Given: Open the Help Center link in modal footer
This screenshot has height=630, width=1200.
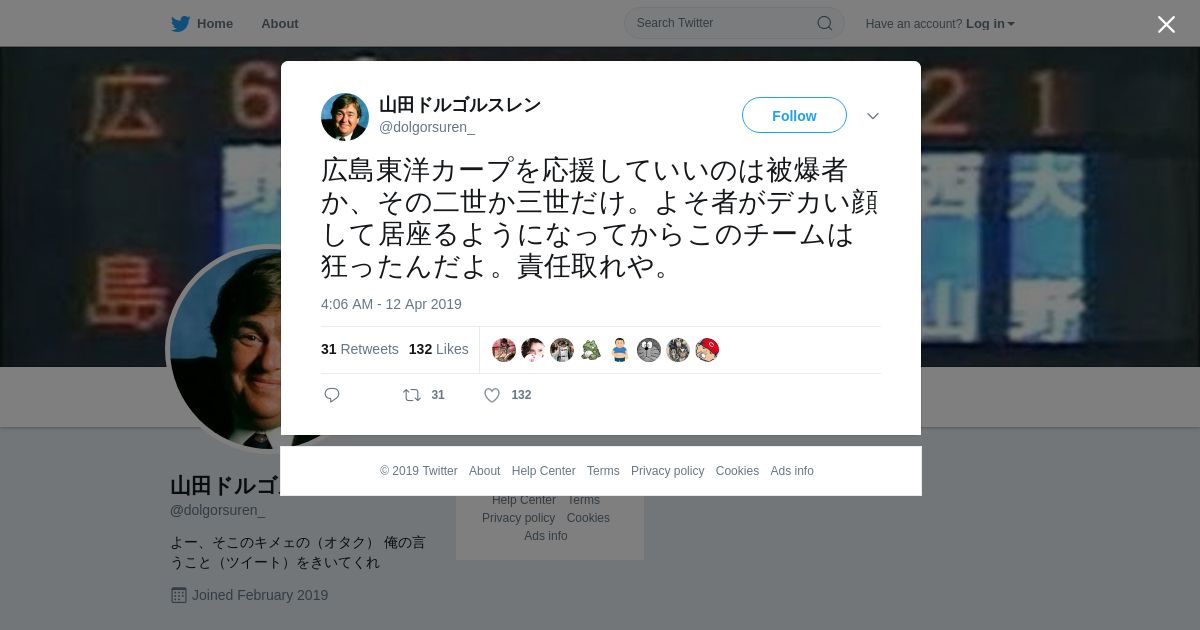Looking at the screenshot, I should 543,471.
